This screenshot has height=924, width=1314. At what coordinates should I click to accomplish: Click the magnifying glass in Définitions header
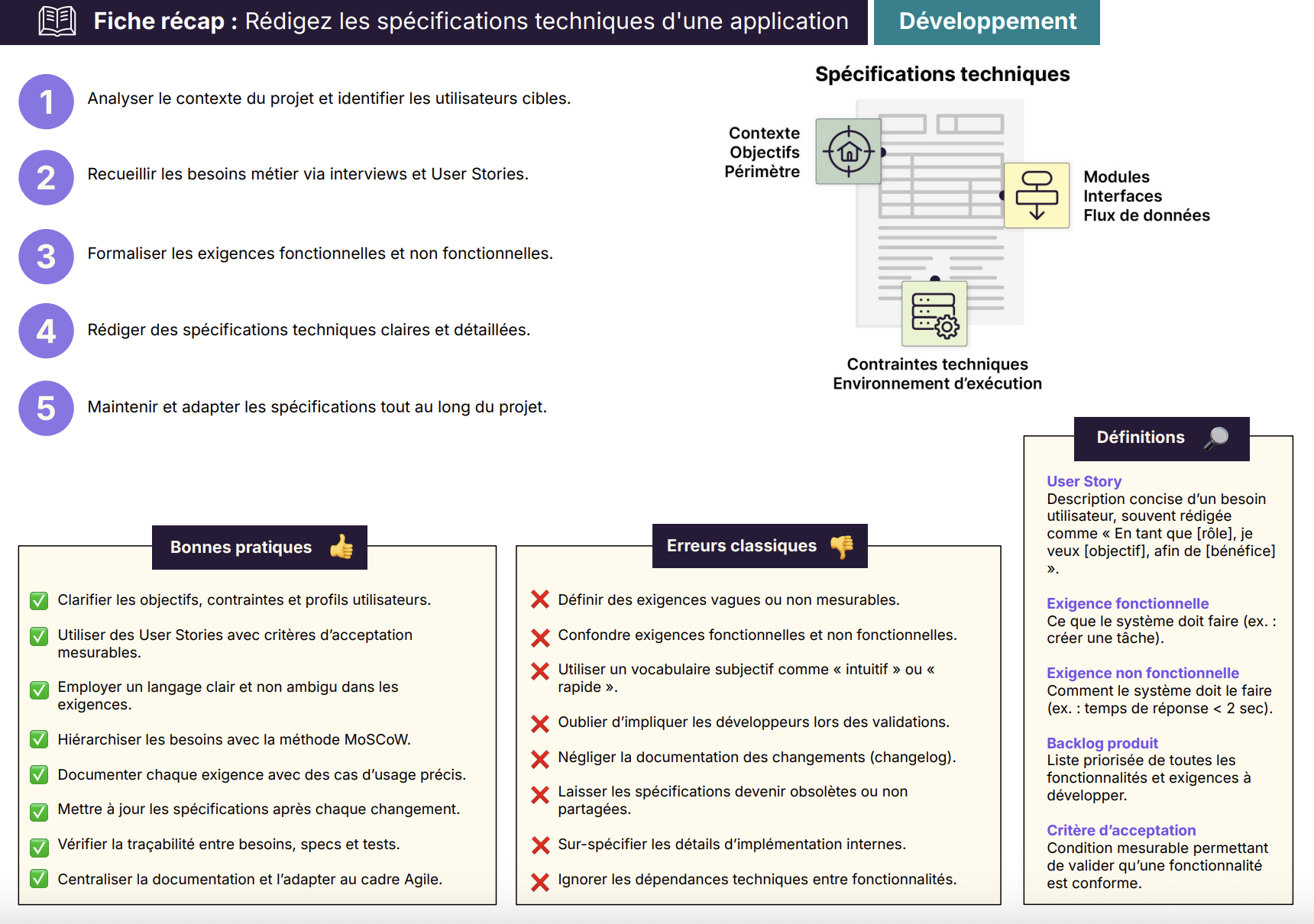click(1216, 438)
